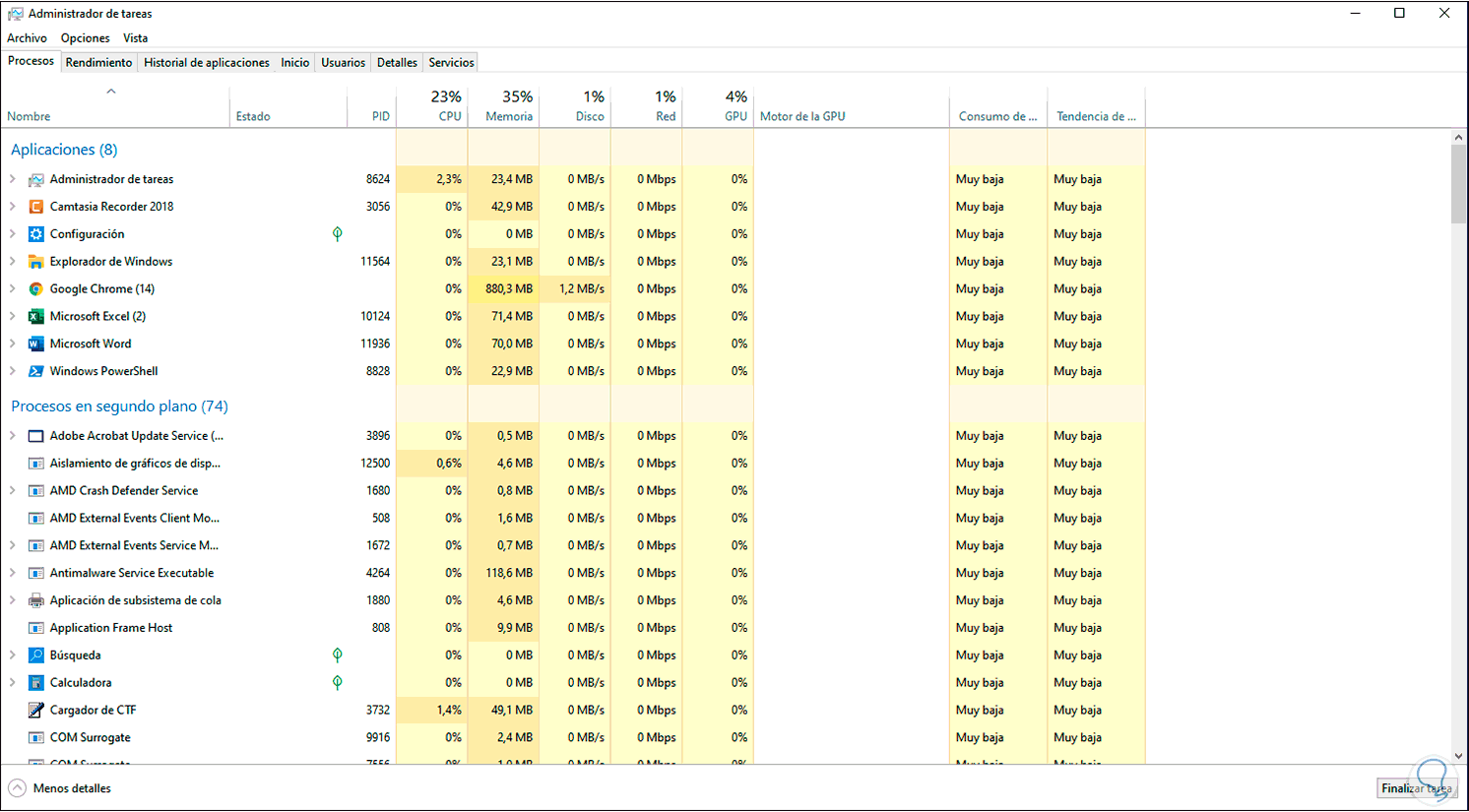This screenshot has height=812, width=1469.
Task: Open the Opciones menu
Action: coord(86,38)
